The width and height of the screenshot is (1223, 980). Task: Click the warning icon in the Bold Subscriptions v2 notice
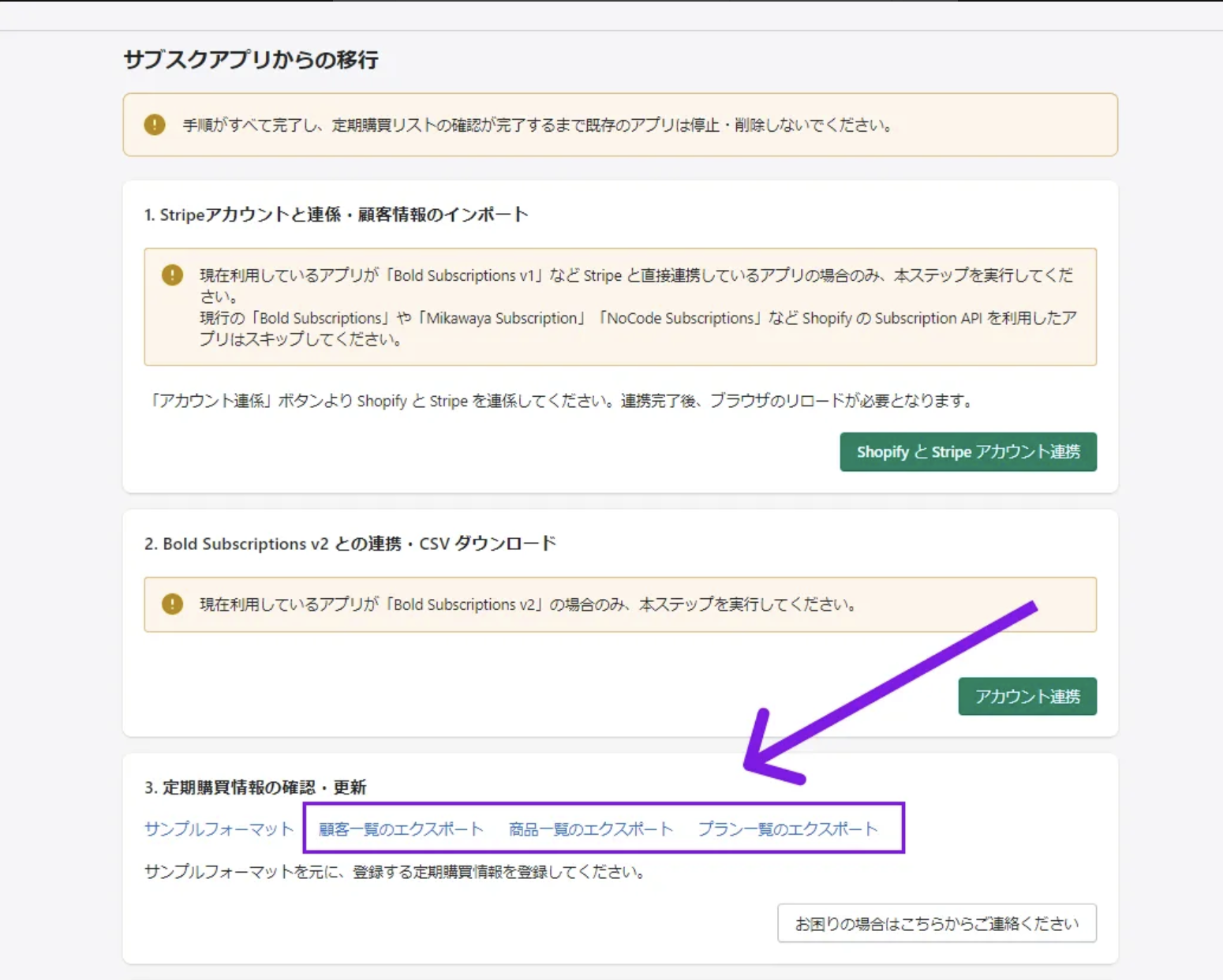172,604
